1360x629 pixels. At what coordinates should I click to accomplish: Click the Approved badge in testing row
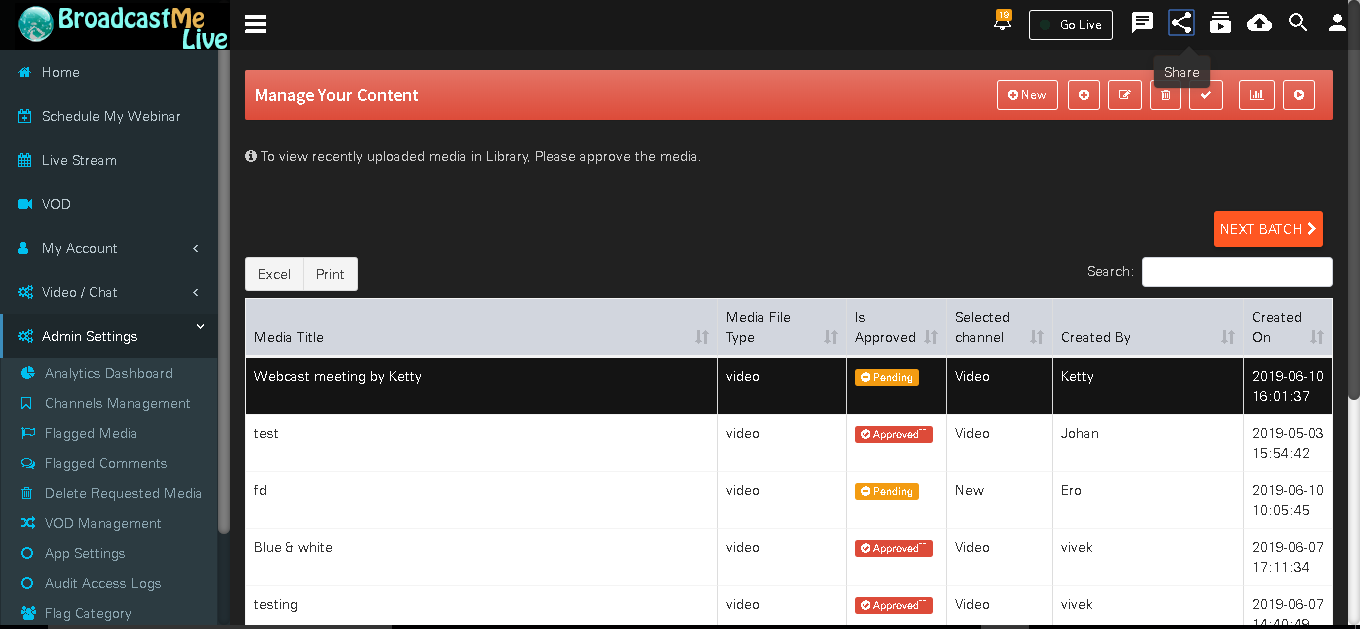[x=893, y=605]
